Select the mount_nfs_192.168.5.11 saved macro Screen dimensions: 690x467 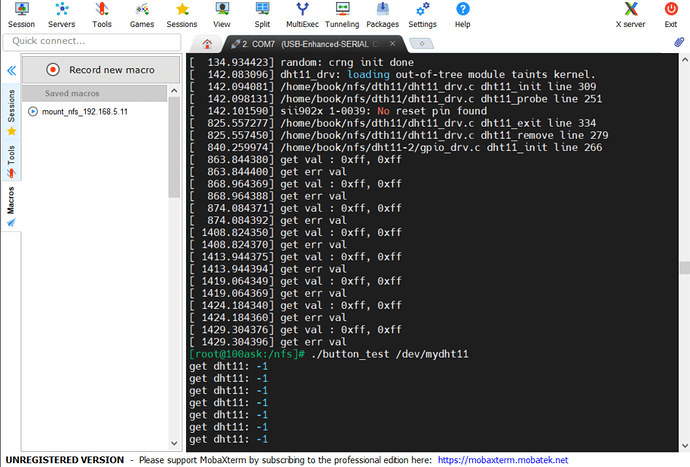[x=84, y=112]
